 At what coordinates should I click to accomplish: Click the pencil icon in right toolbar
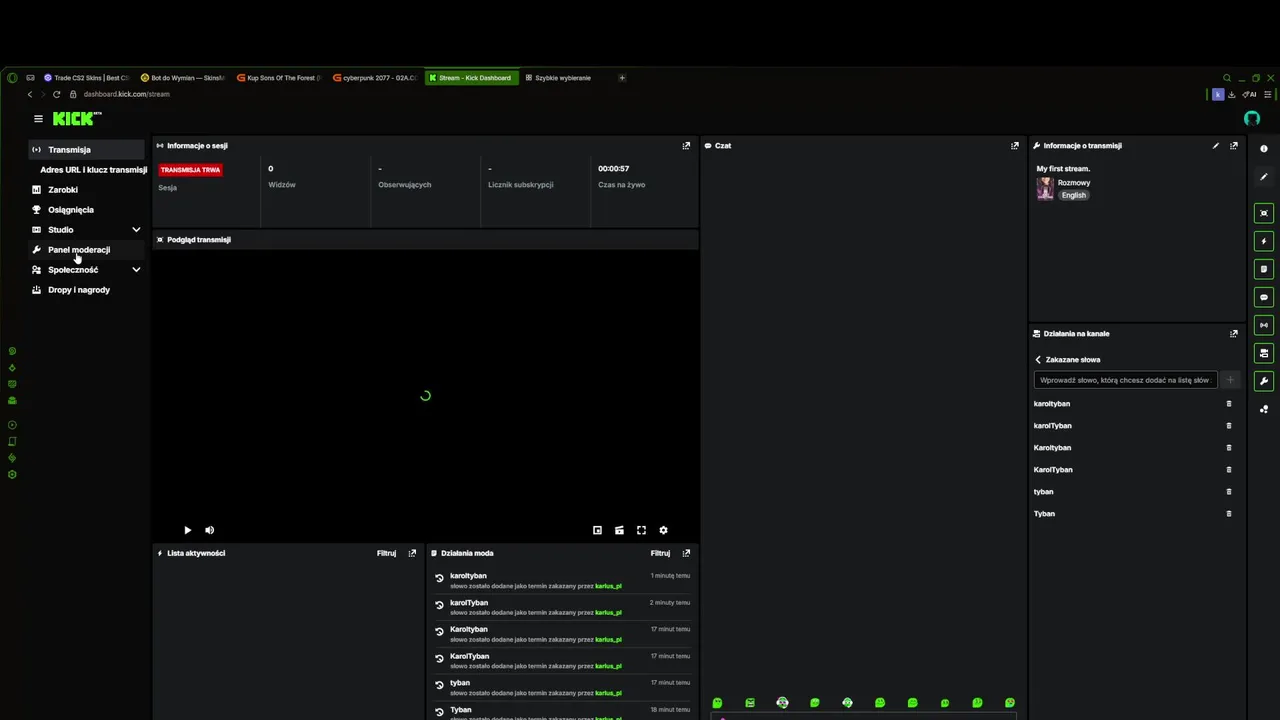pyautogui.click(x=1264, y=177)
